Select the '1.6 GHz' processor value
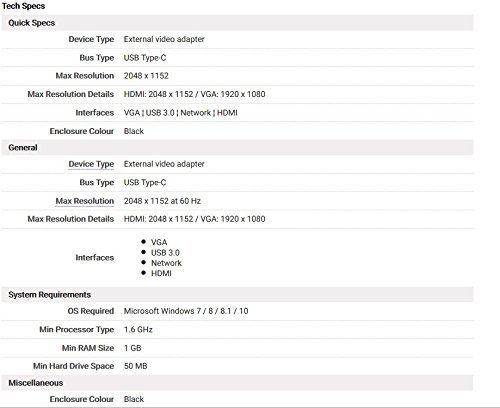500x408 pixels. (138, 330)
